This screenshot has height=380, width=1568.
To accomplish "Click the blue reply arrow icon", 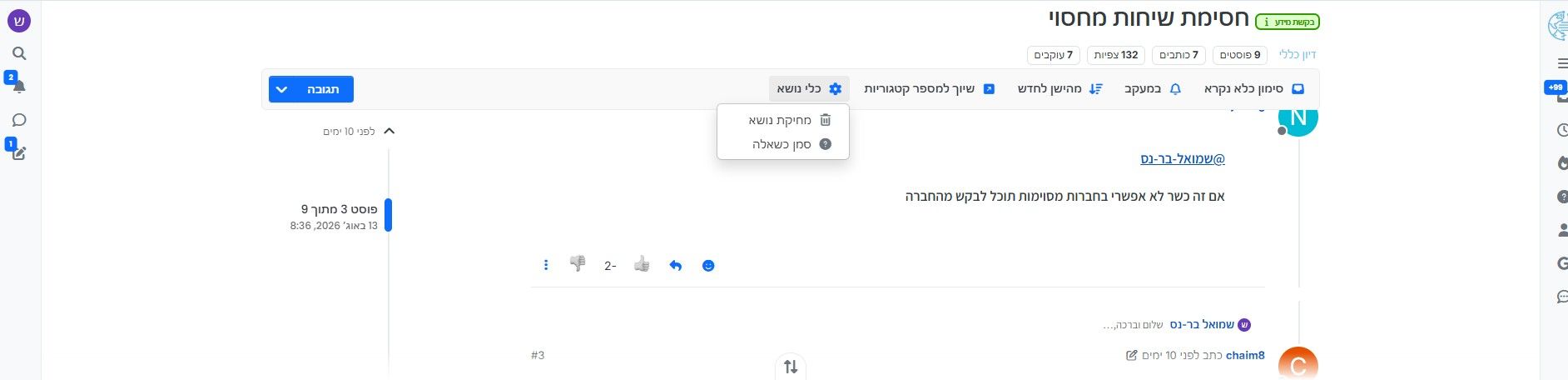I will click(676, 266).
